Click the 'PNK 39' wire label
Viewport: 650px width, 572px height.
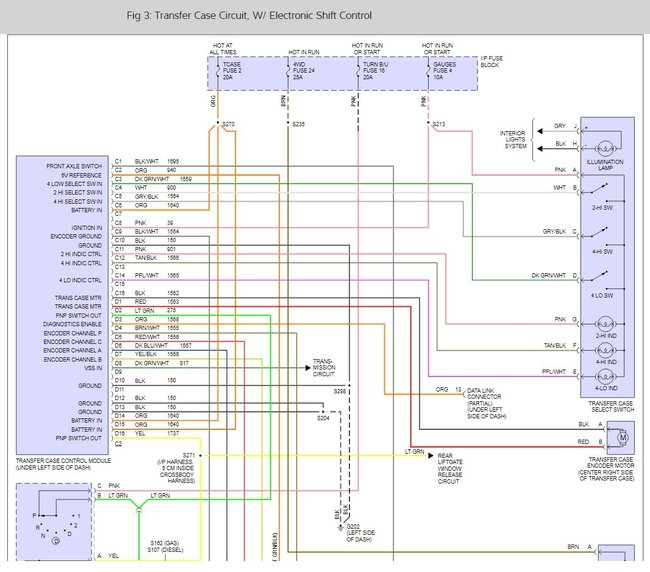[x=154, y=223]
